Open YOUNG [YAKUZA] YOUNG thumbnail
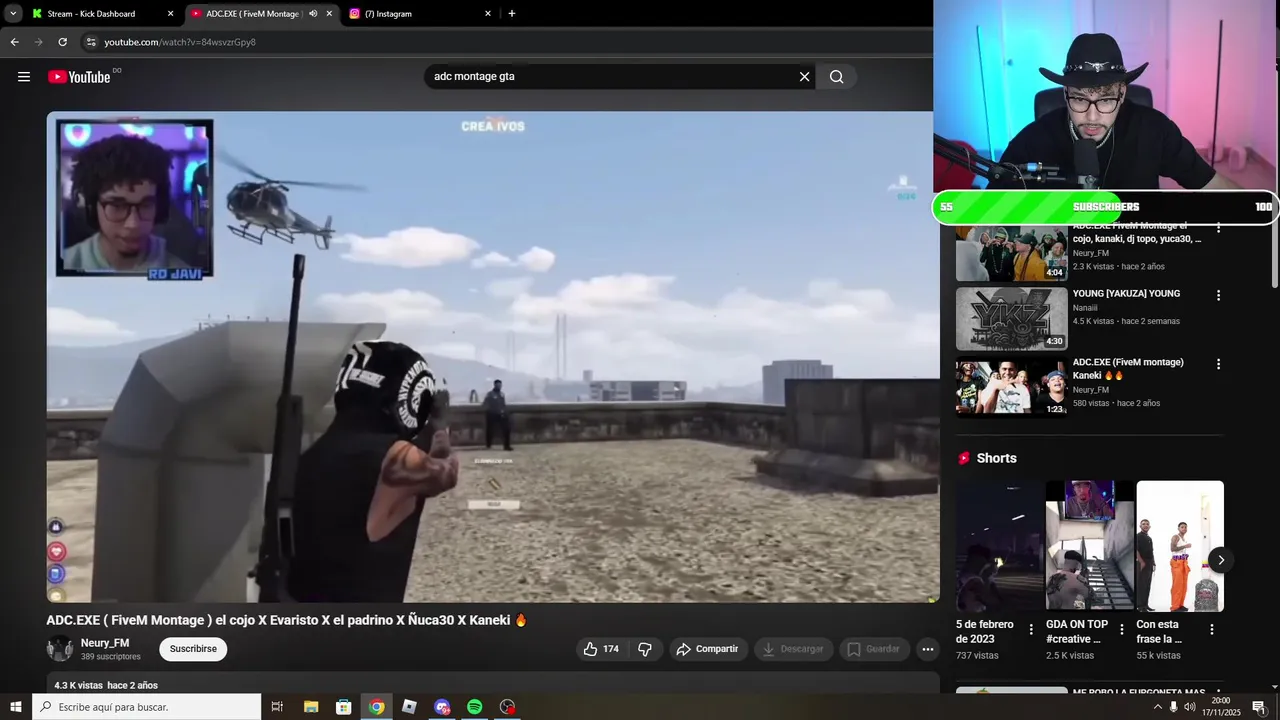This screenshot has height=720, width=1280. coord(1011,318)
